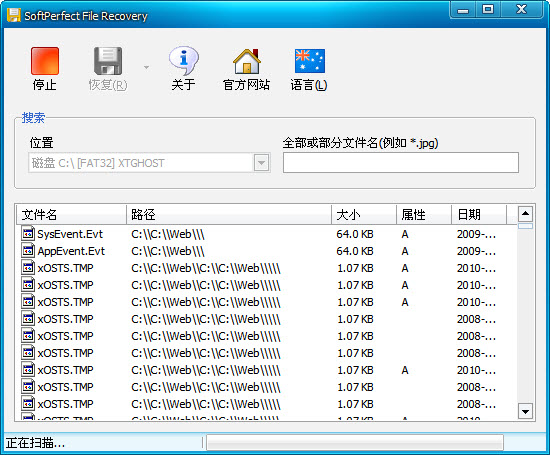
Task: Close the File Recovery window
Action: 522,10
